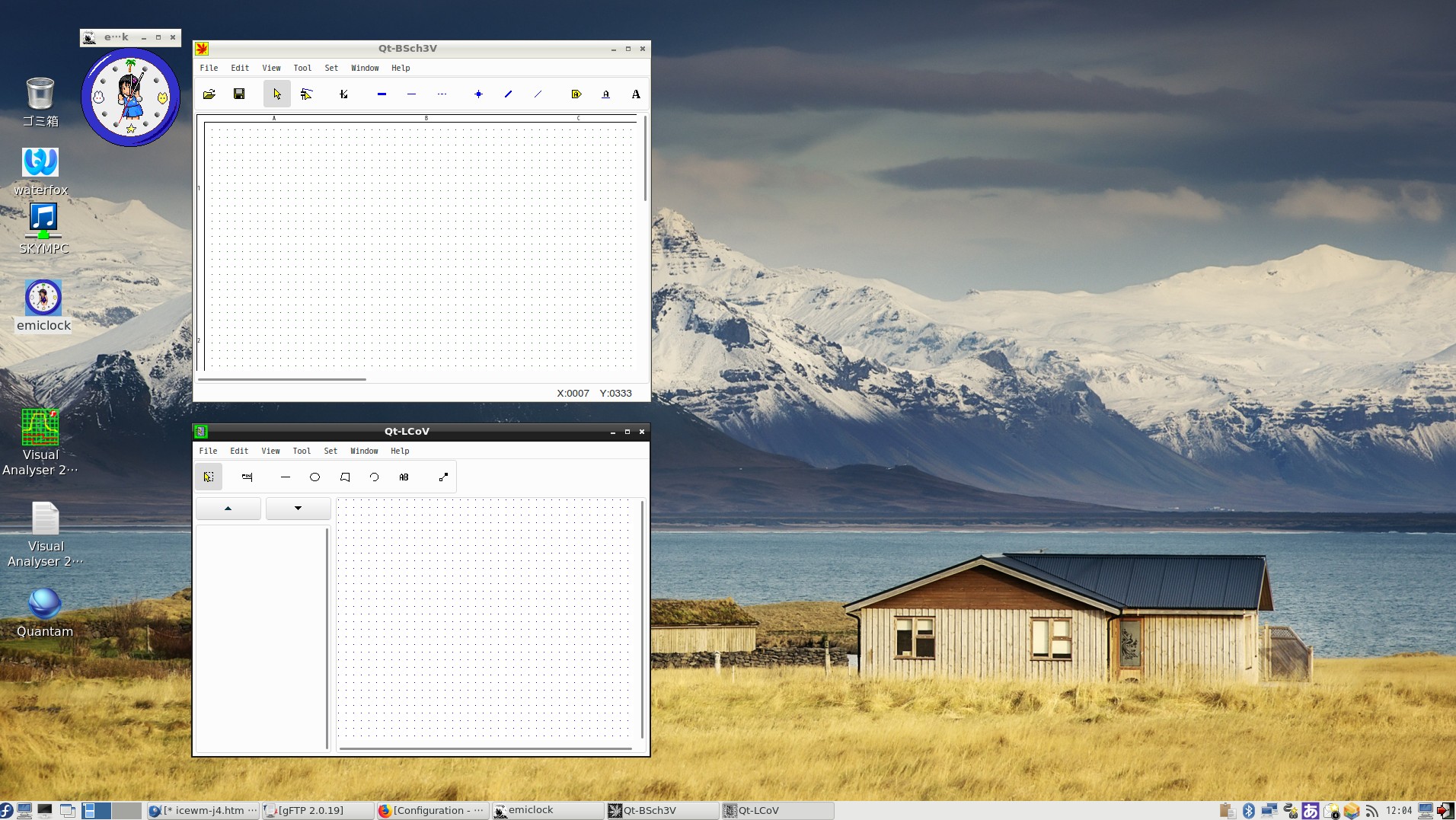Viewport: 1456px width, 820px height.
Task: Open the View menu in Qt-BSch3V
Action: [271, 68]
